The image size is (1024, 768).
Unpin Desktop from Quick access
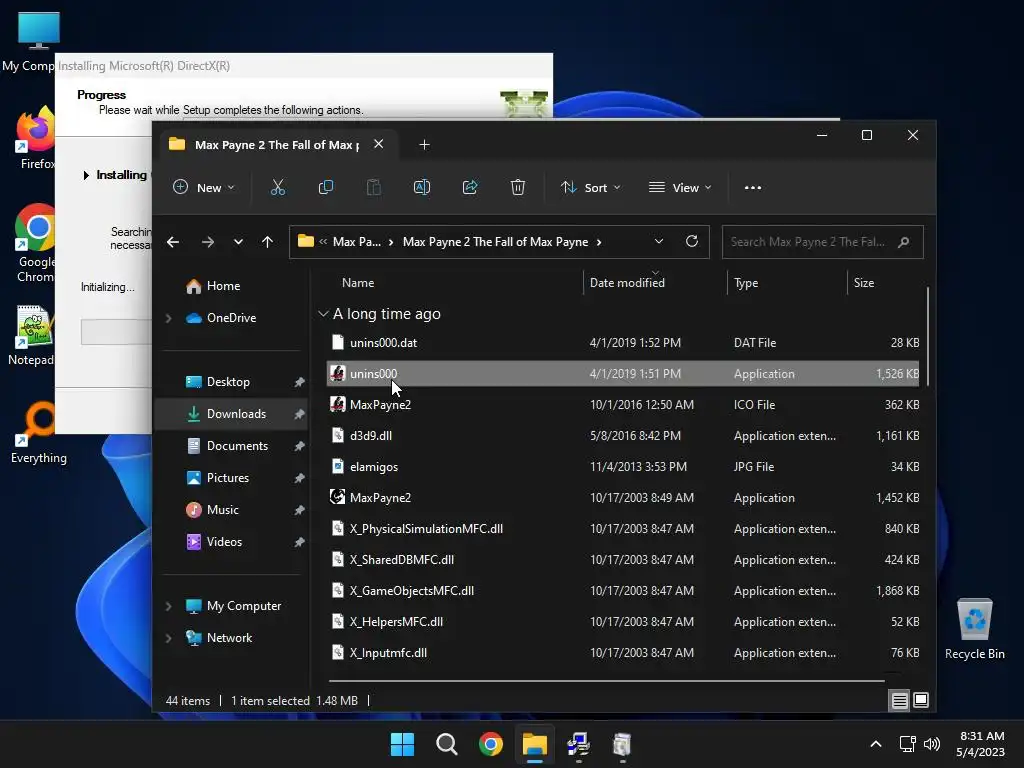(299, 382)
